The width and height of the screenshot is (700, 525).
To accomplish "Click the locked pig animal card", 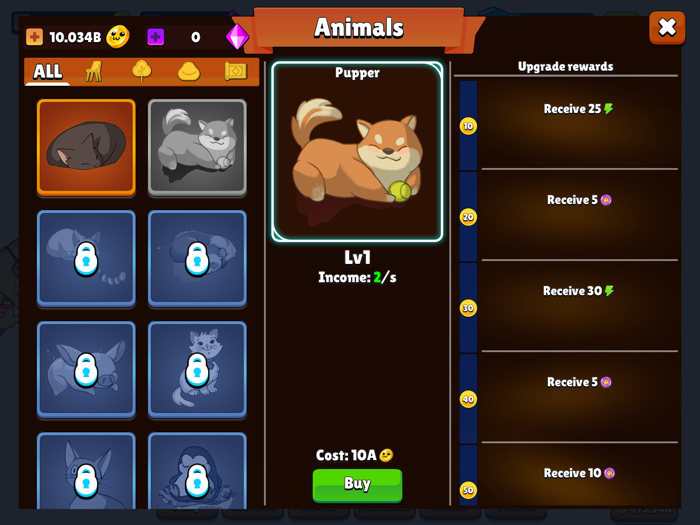I will pyautogui.click(x=86, y=370).
